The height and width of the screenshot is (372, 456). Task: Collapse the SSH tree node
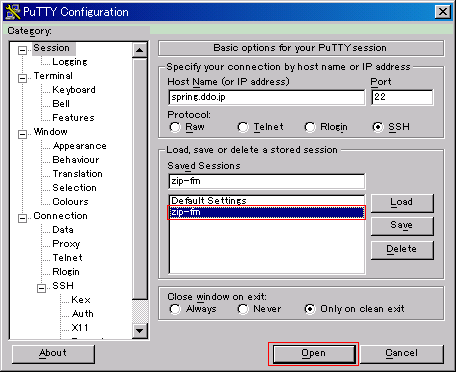(41, 288)
